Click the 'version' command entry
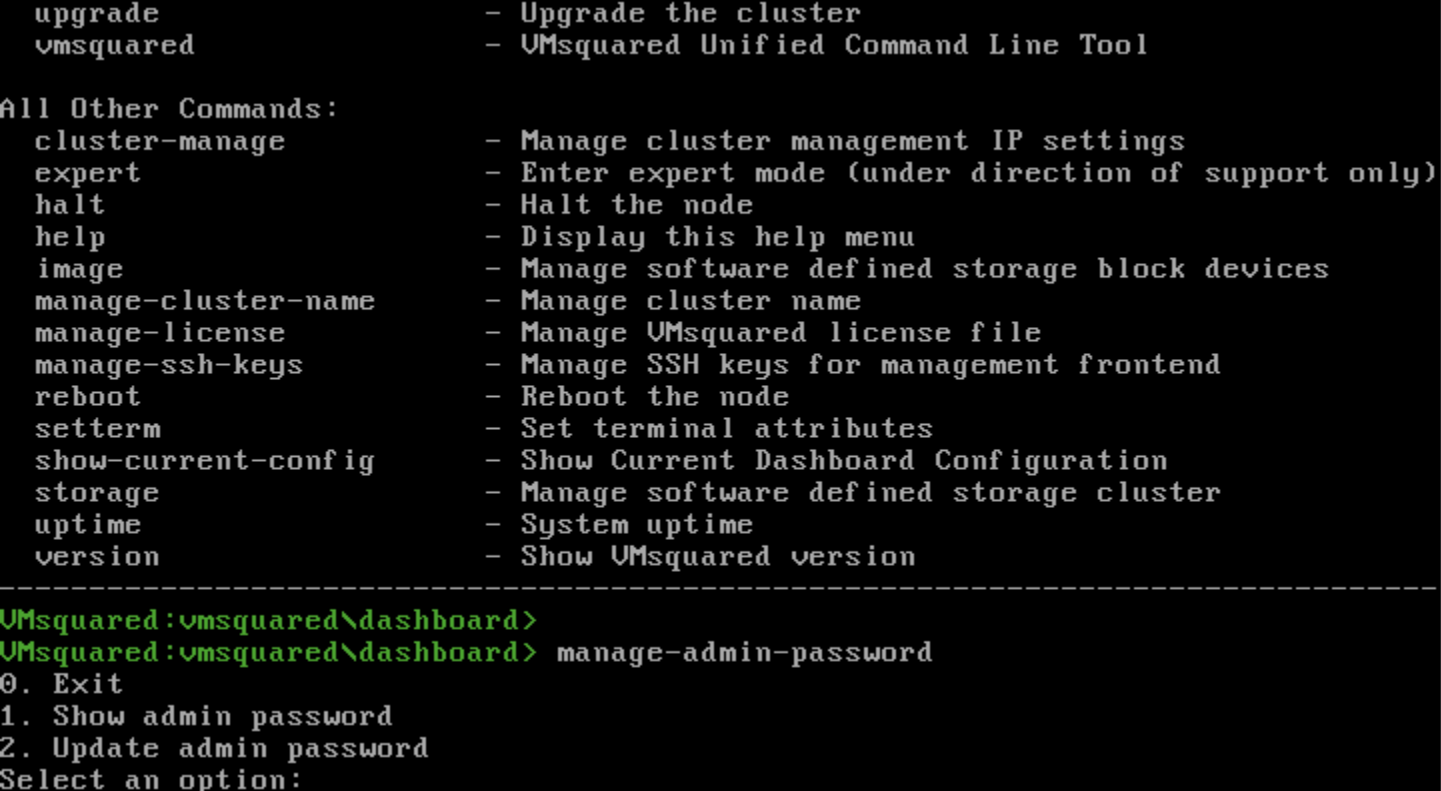The width and height of the screenshot is (1441, 791). pos(97,557)
